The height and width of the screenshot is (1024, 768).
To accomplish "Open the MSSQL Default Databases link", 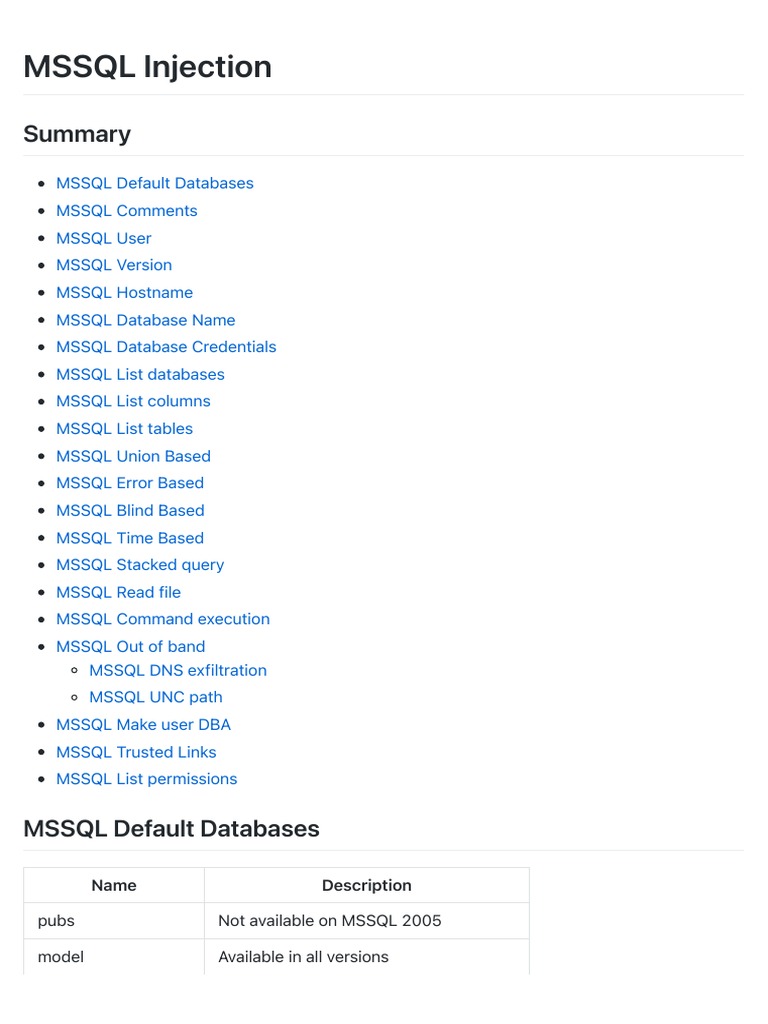I will (154, 183).
